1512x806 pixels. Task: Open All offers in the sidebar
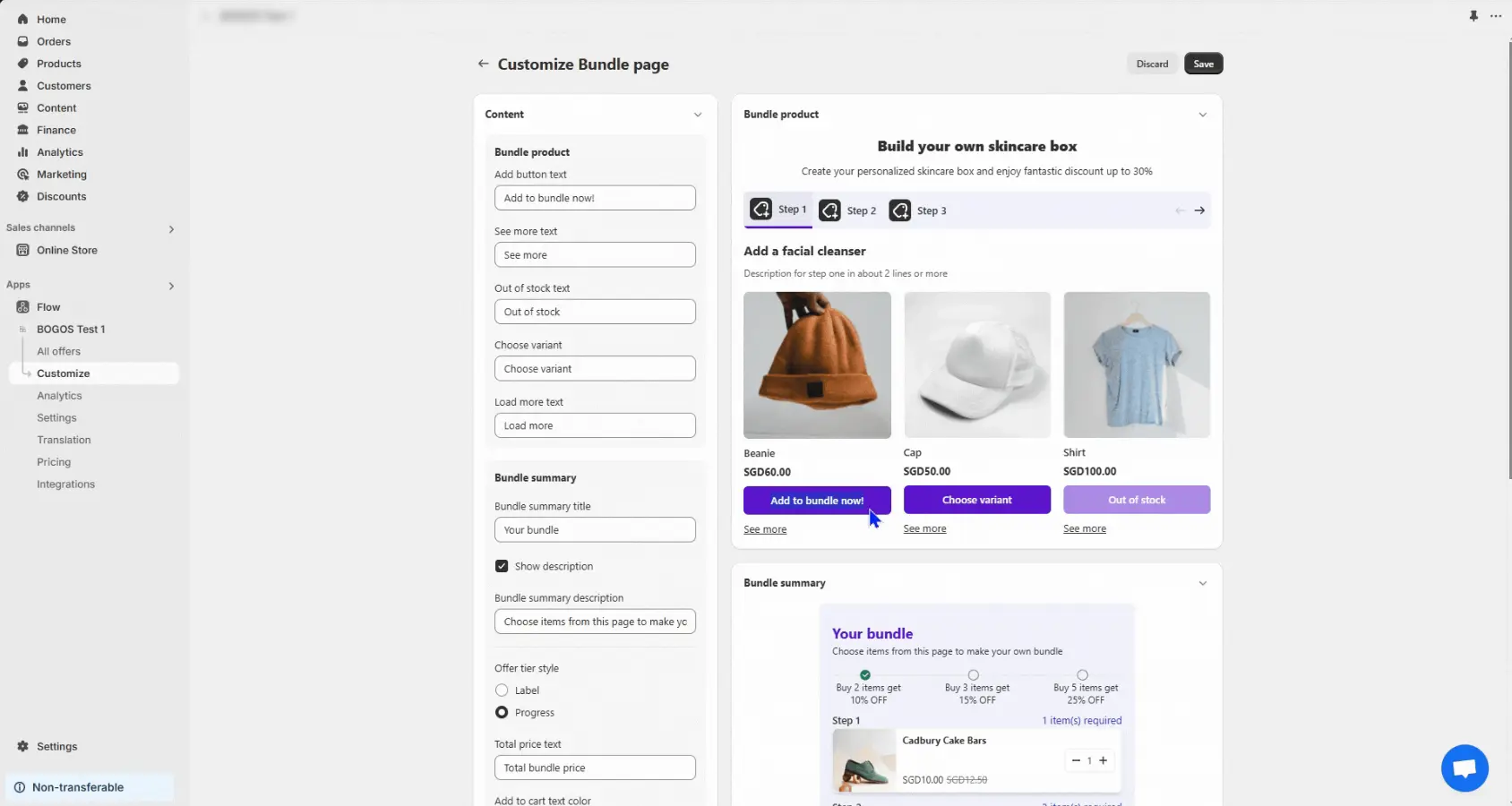point(58,351)
